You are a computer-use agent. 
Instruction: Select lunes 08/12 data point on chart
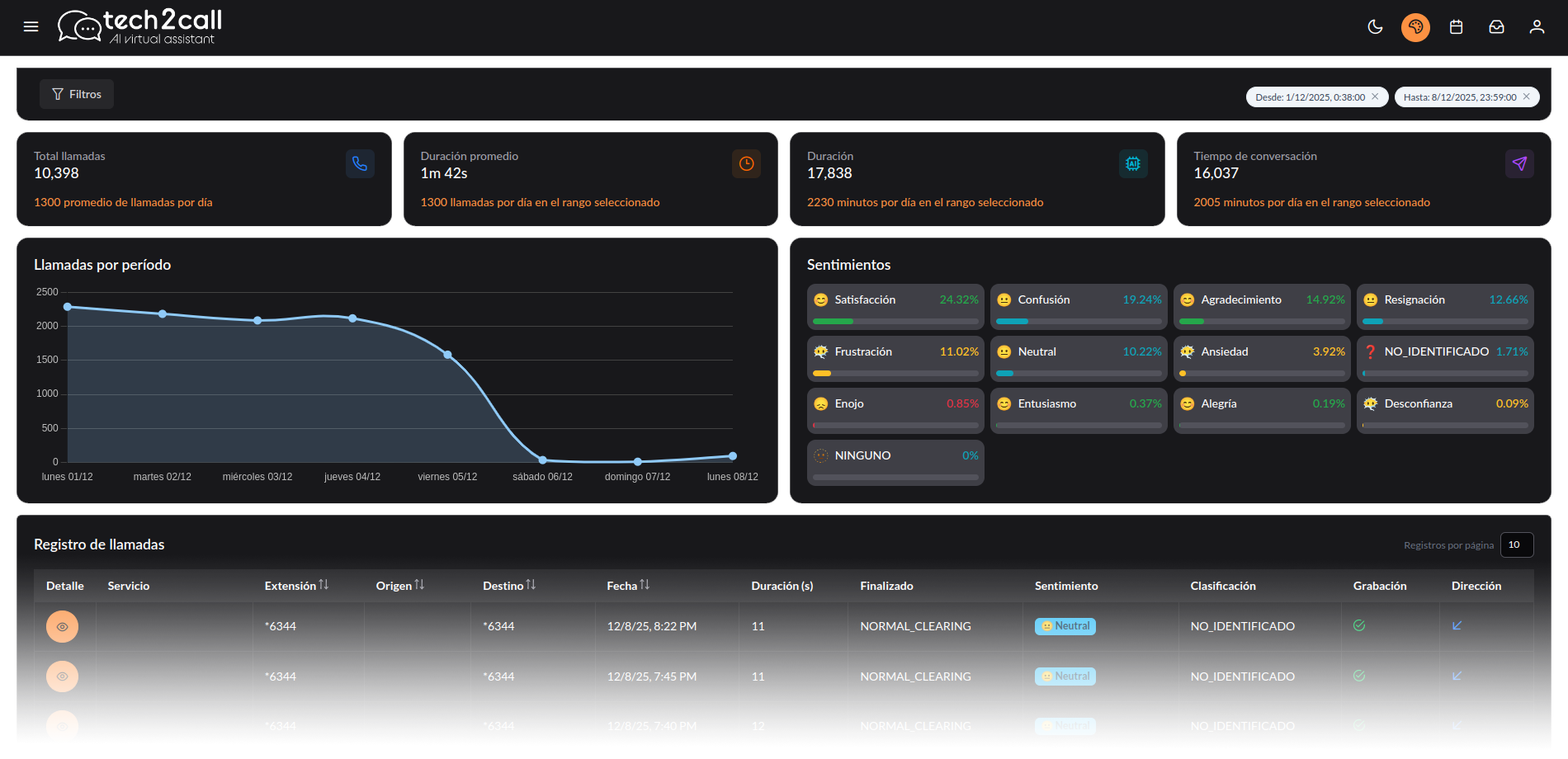pos(733,456)
